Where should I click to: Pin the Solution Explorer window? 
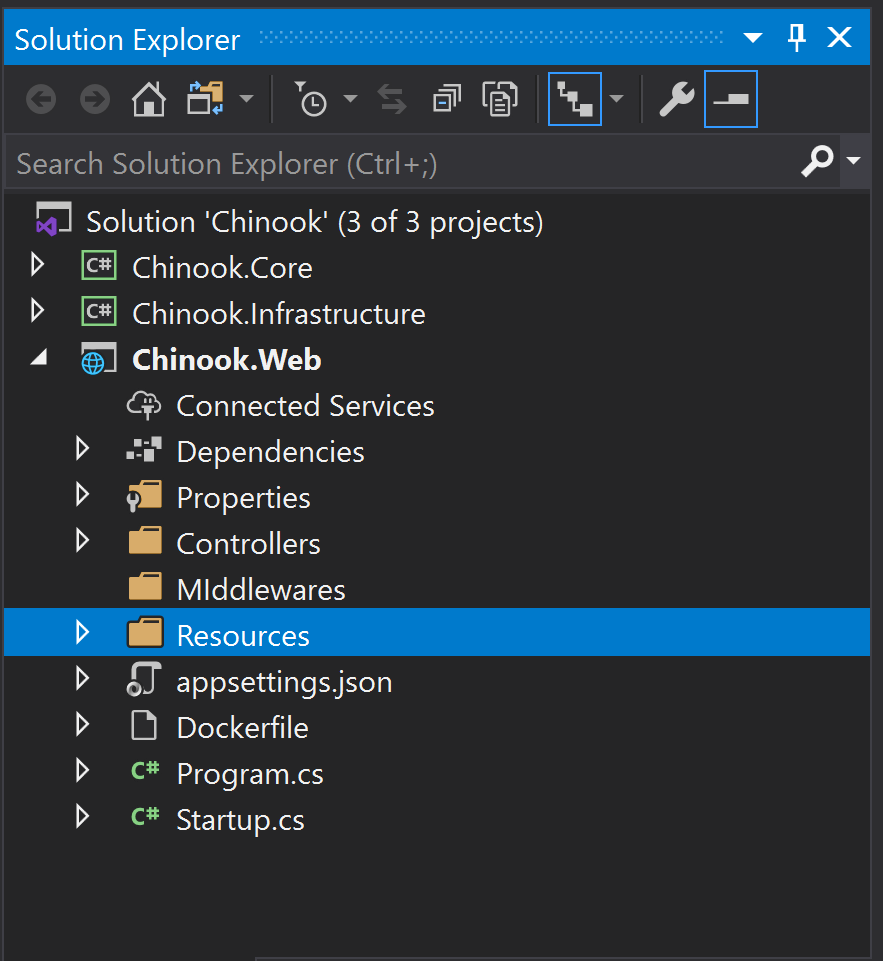pyautogui.click(x=797, y=37)
